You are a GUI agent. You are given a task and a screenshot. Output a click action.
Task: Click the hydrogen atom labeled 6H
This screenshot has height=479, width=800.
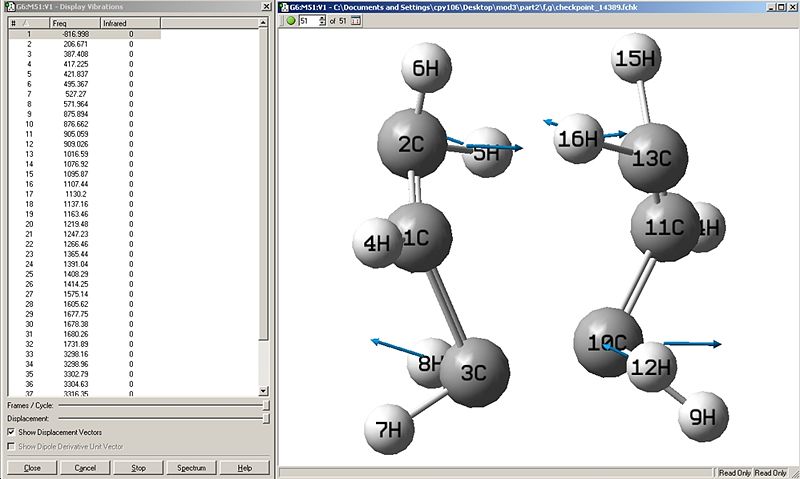[427, 68]
